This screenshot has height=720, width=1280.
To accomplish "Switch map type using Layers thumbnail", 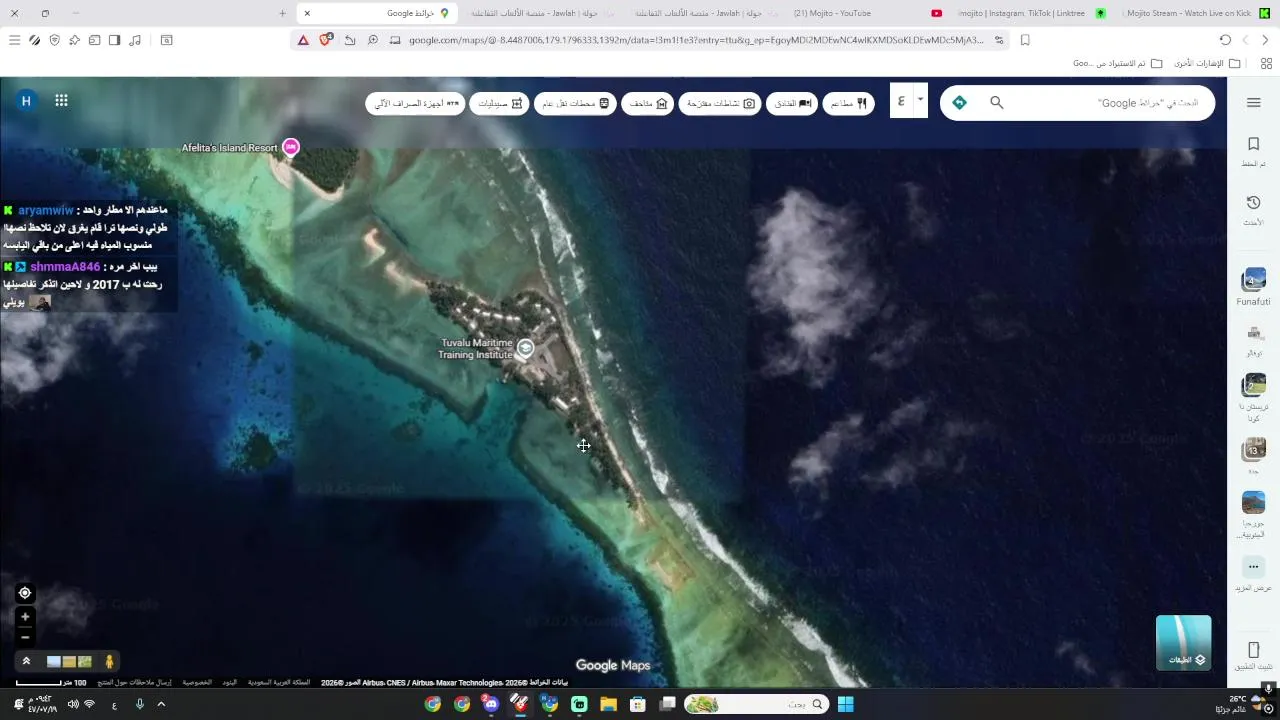I will pos(1183,642).
